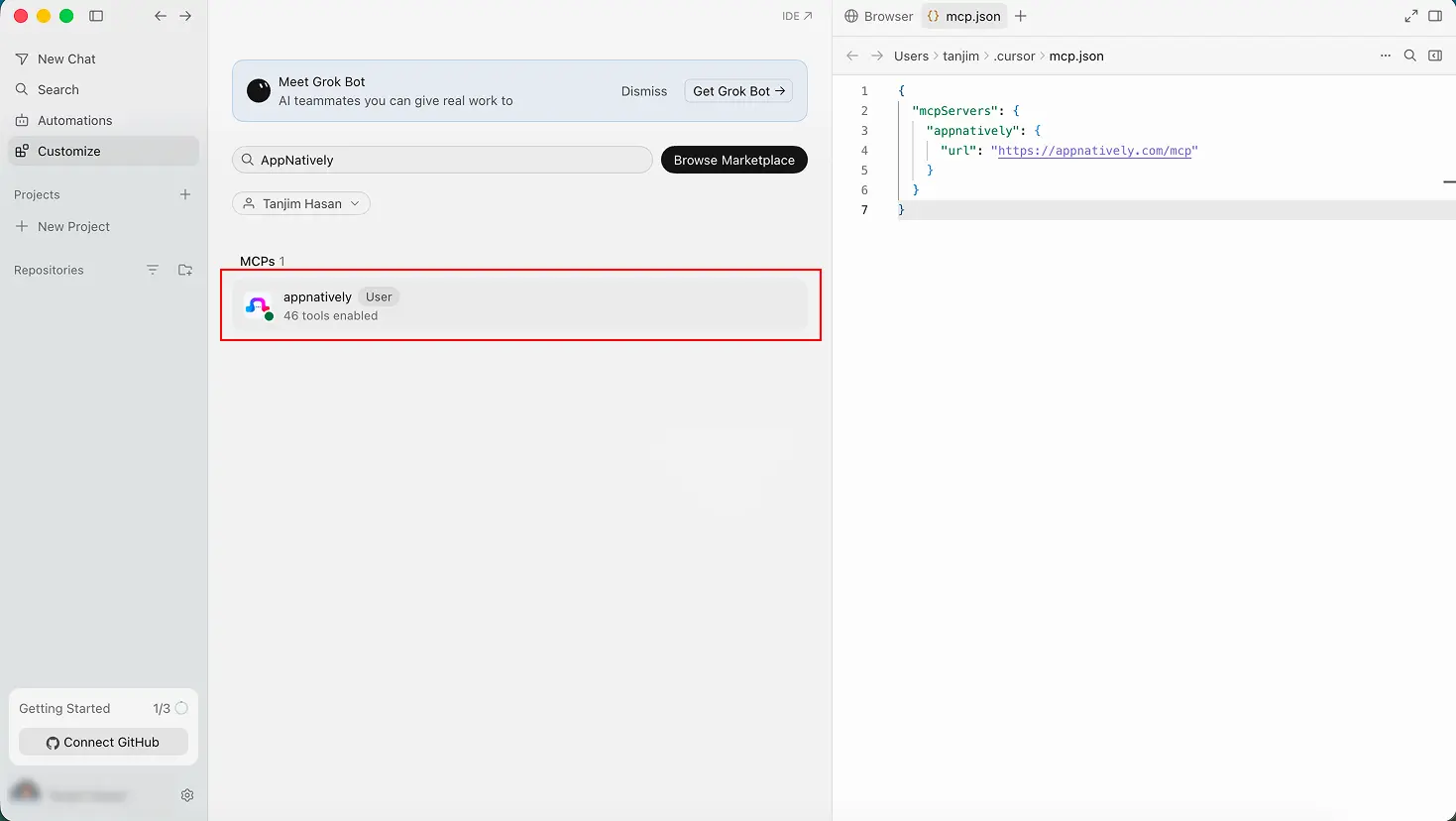Screen dimensions: 1456x821
Task: Toggle the editor split view icon
Action: click(x=1435, y=56)
